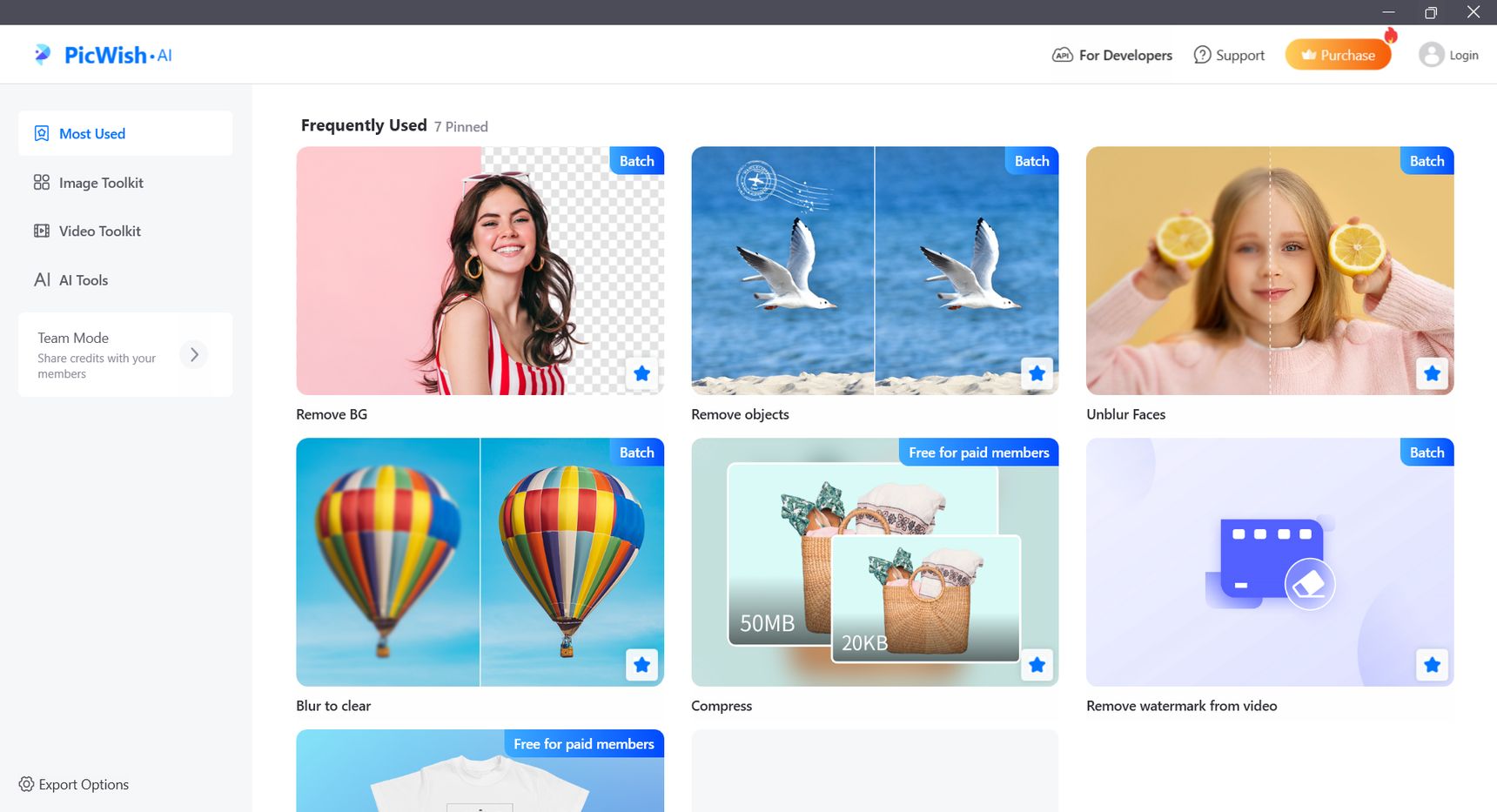Open the Team Mode card
The image size is (1497, 812).
pyautogui.click(x=125, y=354)
